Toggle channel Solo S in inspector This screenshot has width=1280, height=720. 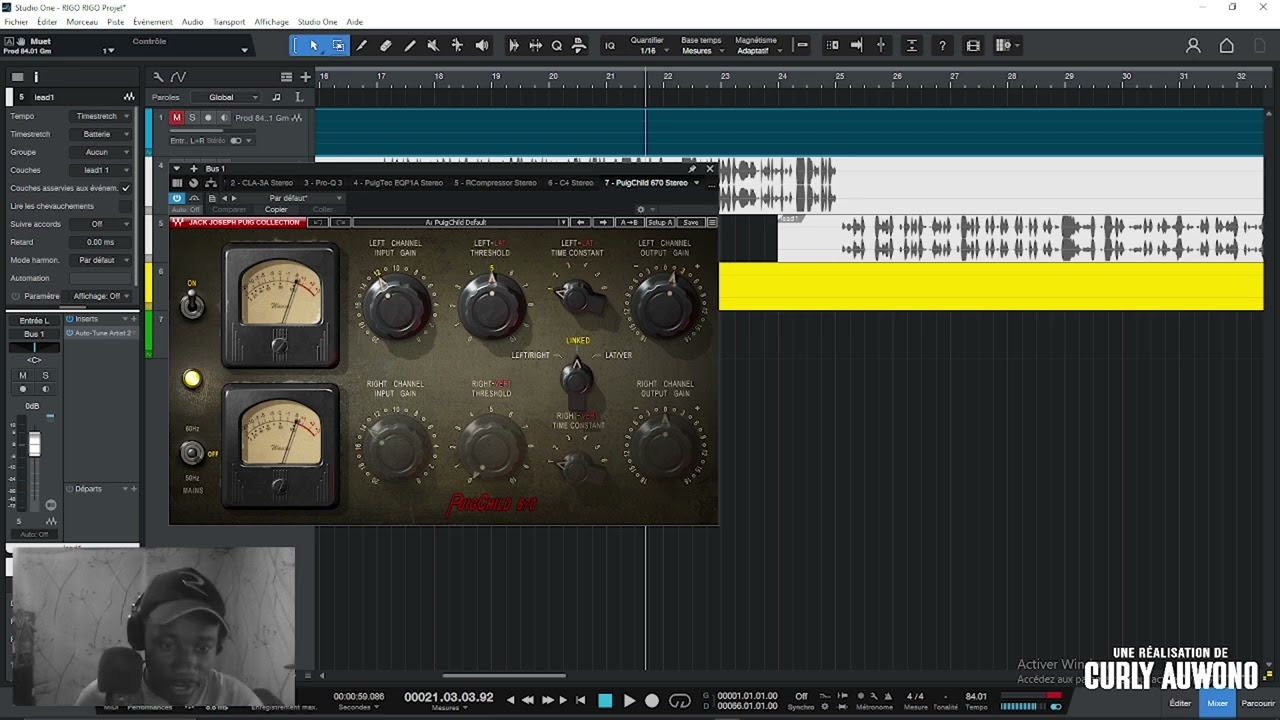point(45,376)
